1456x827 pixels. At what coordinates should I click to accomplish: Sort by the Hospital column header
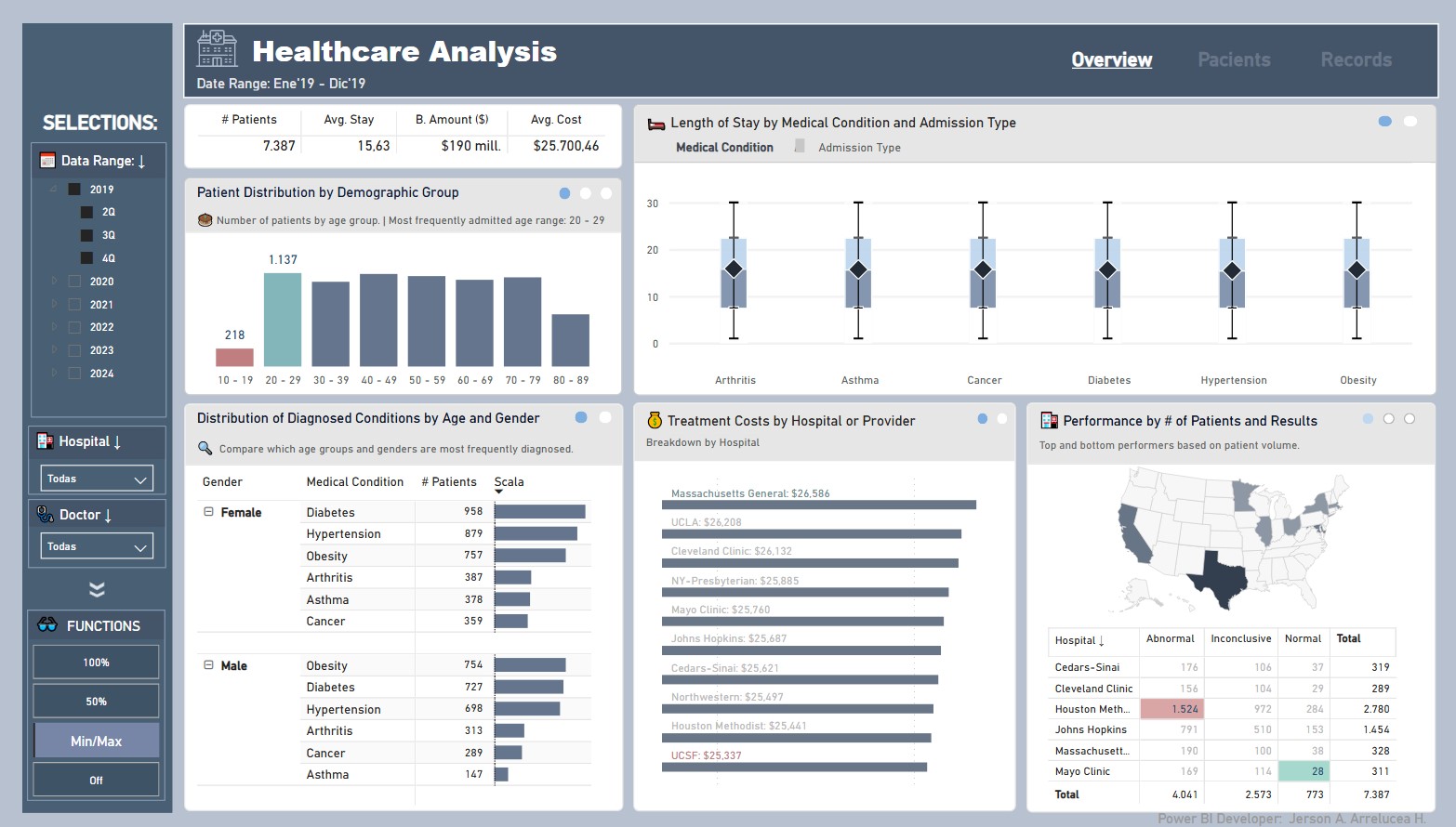point(1079,640)
